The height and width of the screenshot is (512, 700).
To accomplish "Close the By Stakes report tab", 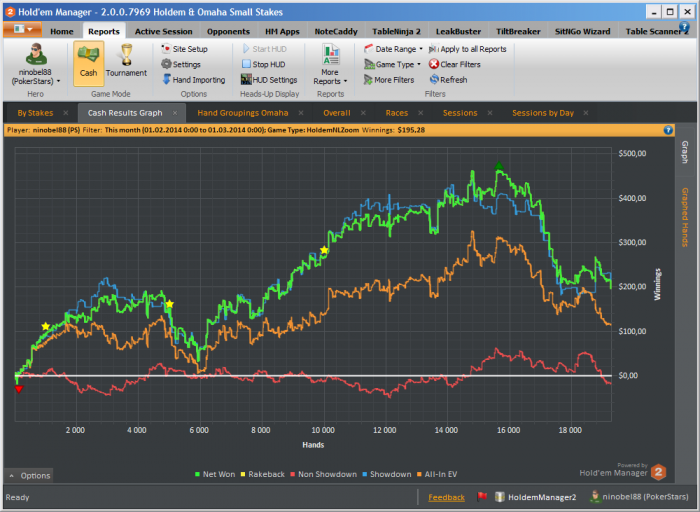I will tap(66, 113).
